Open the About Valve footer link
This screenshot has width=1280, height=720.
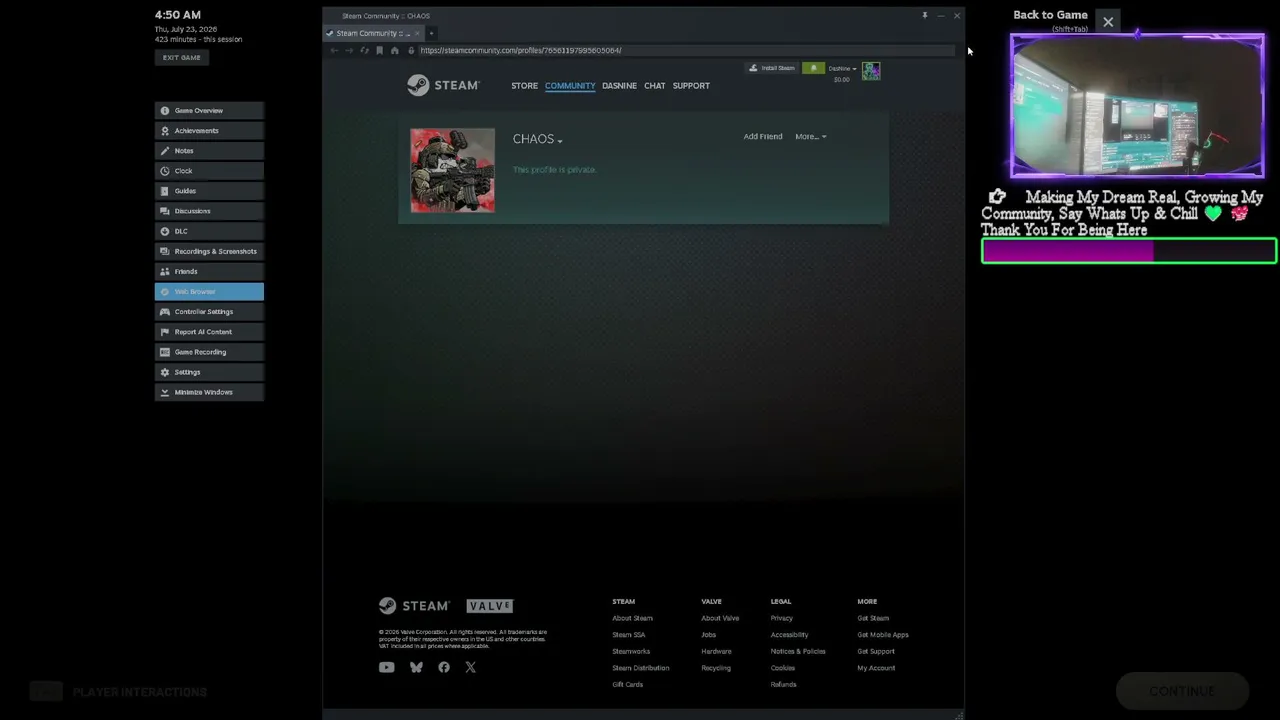pos(720,618)
